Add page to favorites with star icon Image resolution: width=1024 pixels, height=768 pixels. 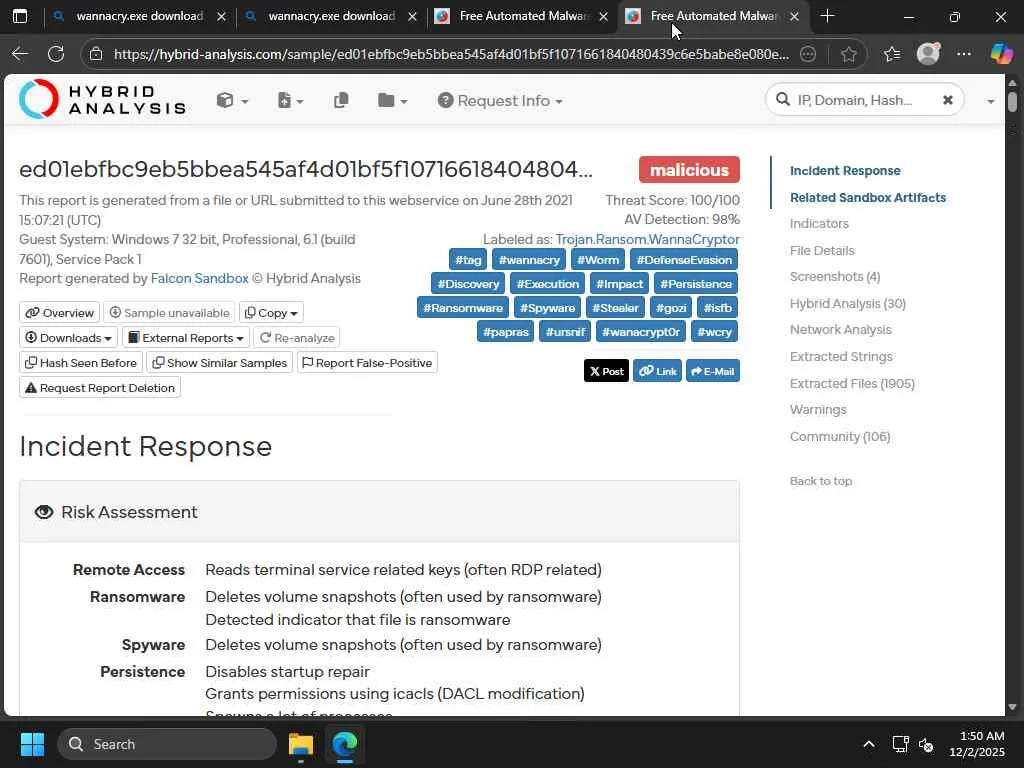click(x=848, y=54)
